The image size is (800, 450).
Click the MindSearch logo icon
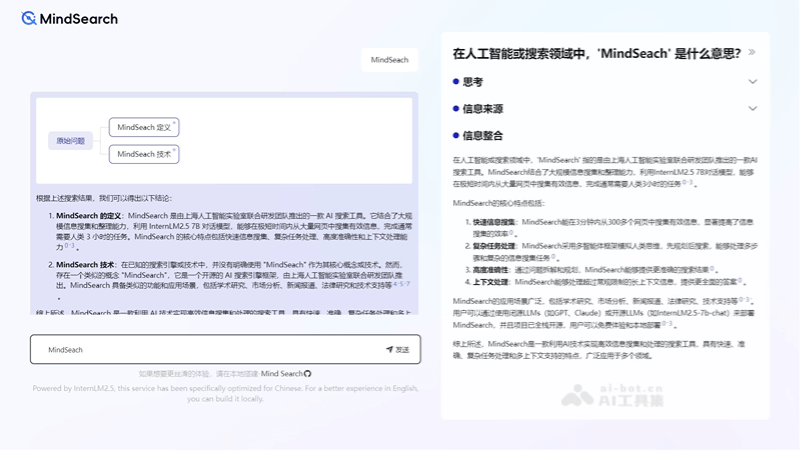tap(30, 18)
